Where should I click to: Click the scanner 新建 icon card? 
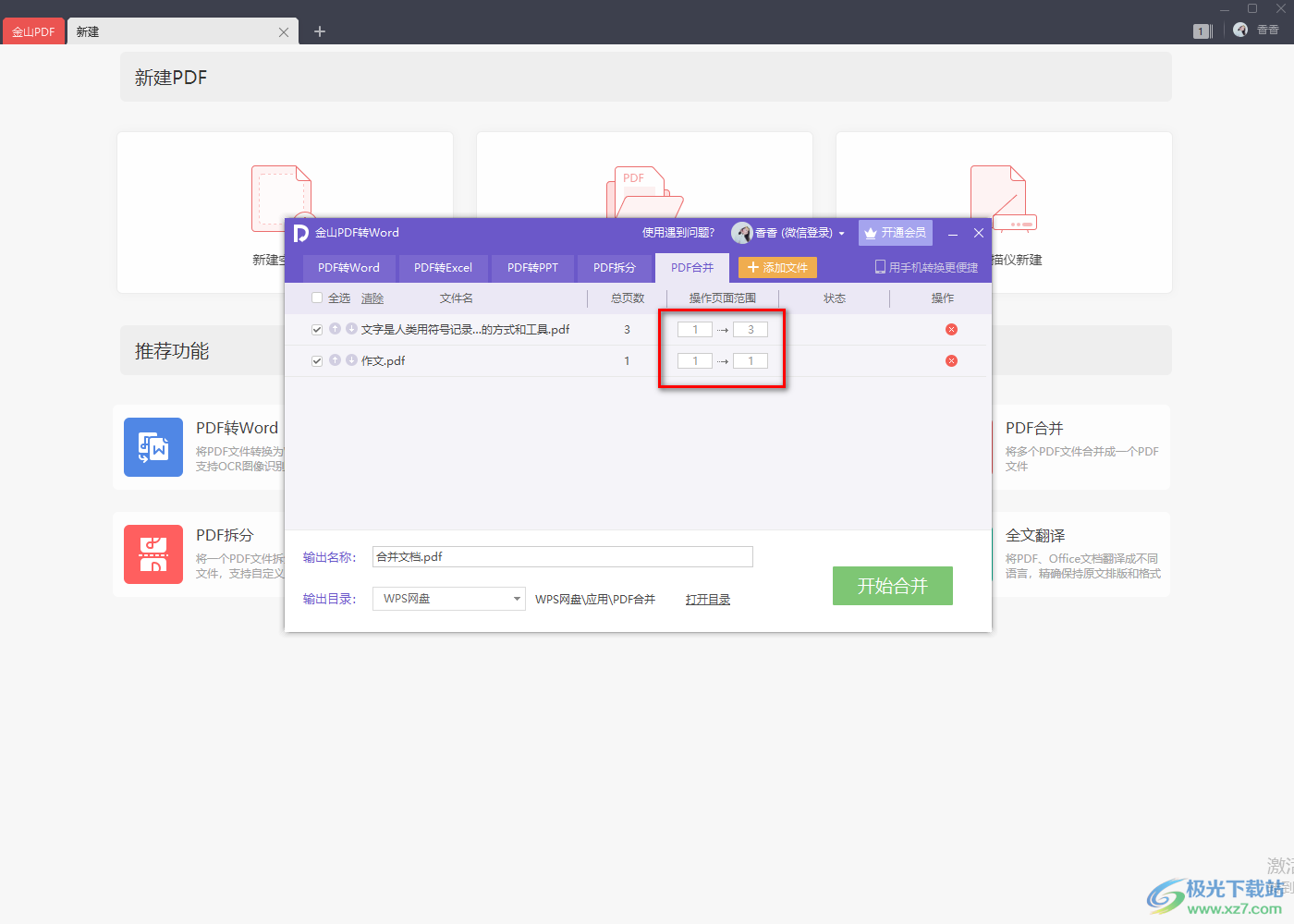[1003, 199]
